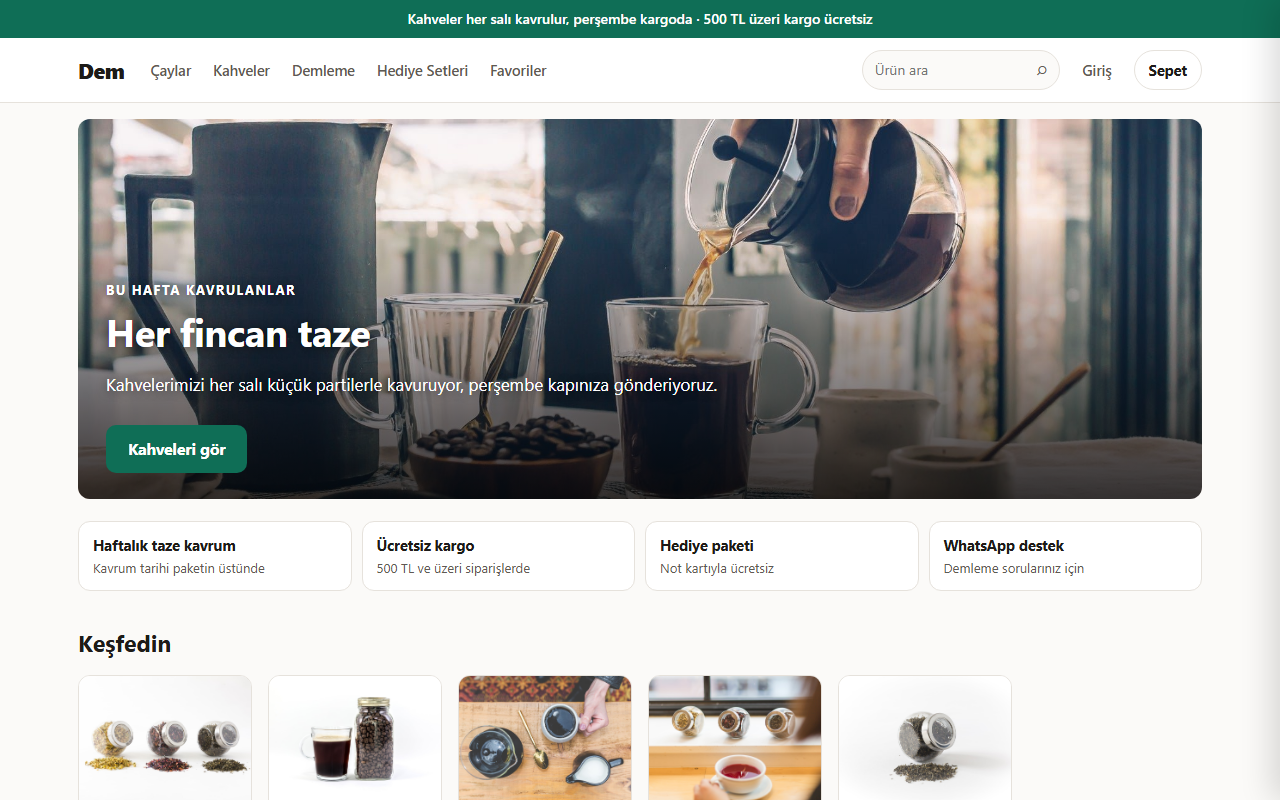
Task: Click the Keşfedin heading
Action: 125,644
